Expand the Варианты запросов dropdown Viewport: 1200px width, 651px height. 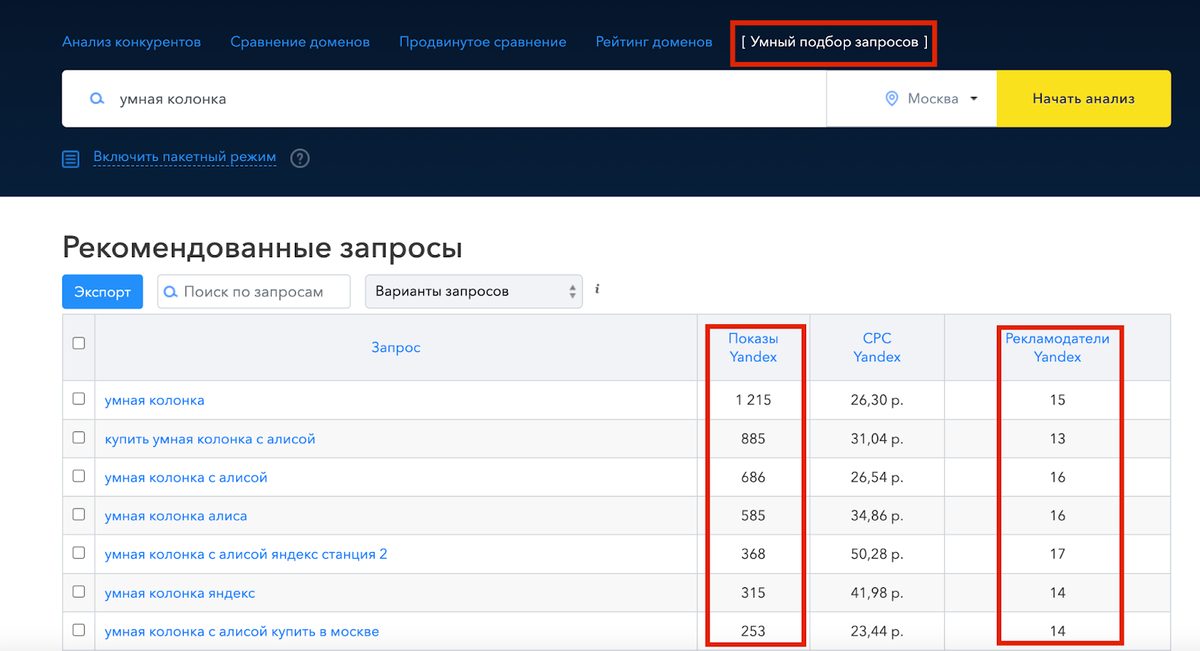pyautogui.click(x=474, y=291)
